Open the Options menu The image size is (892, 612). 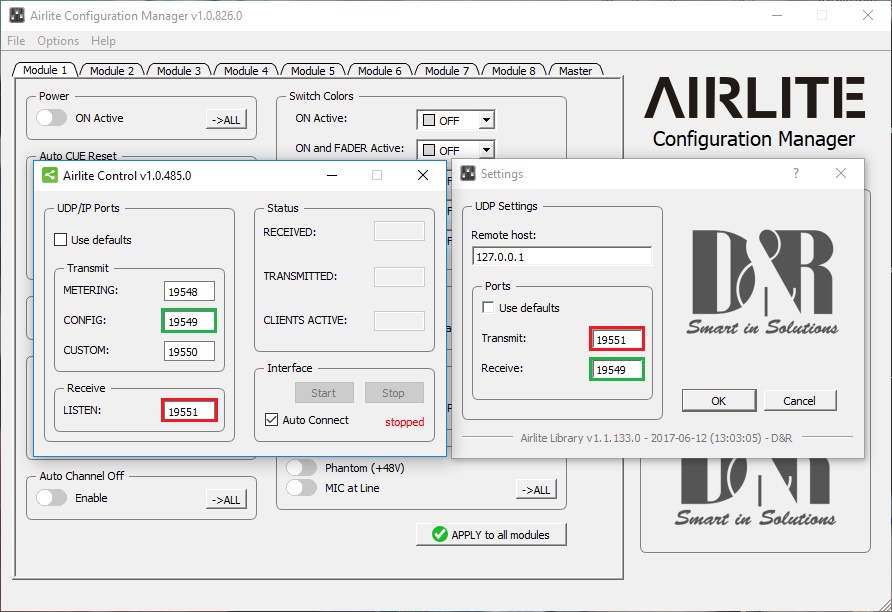coord(58,41)
